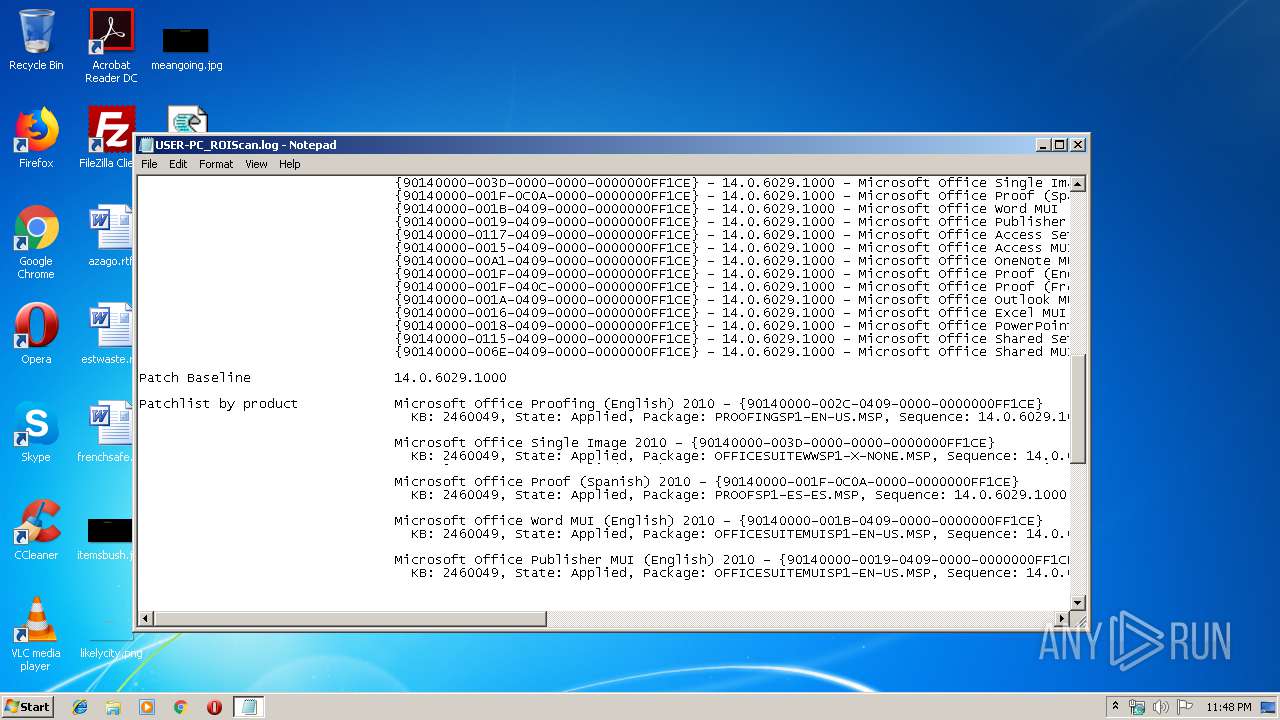Viewport: 1280px width, 720px height.
Task: Open the Notepad Help menu
Action: (x=290, y=164)
